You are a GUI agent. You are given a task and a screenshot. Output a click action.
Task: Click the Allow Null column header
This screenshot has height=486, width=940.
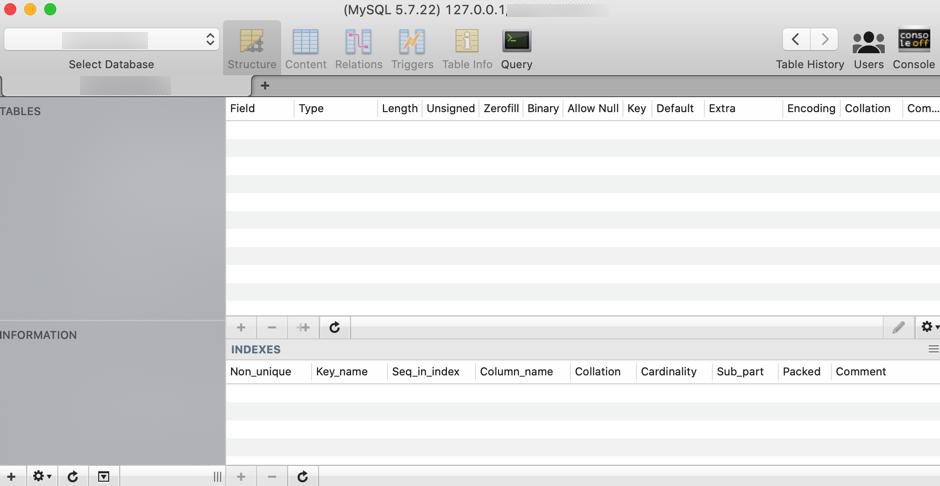[x=593, y=108]
